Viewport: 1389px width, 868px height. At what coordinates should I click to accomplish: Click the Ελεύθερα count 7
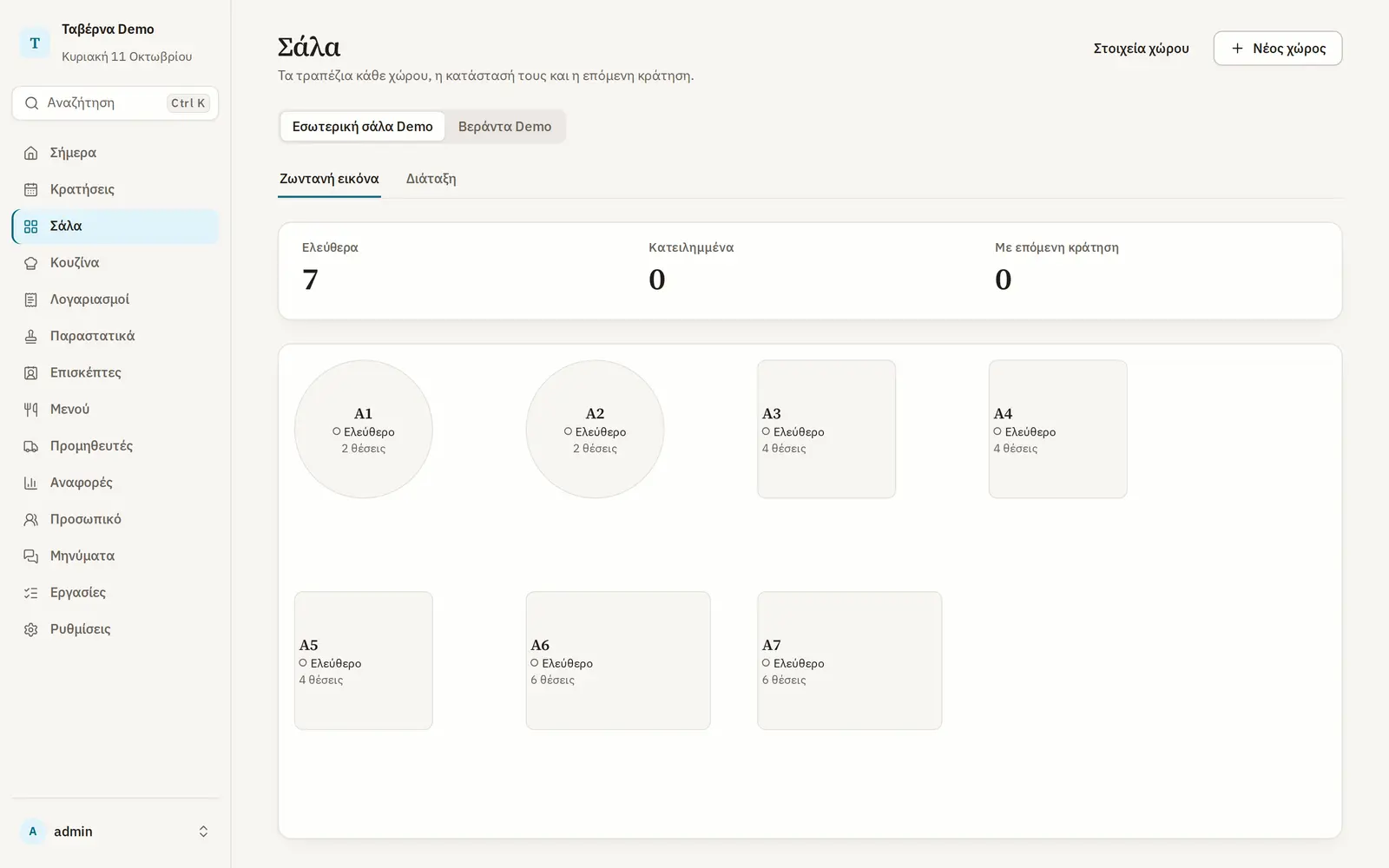(310, 279)
